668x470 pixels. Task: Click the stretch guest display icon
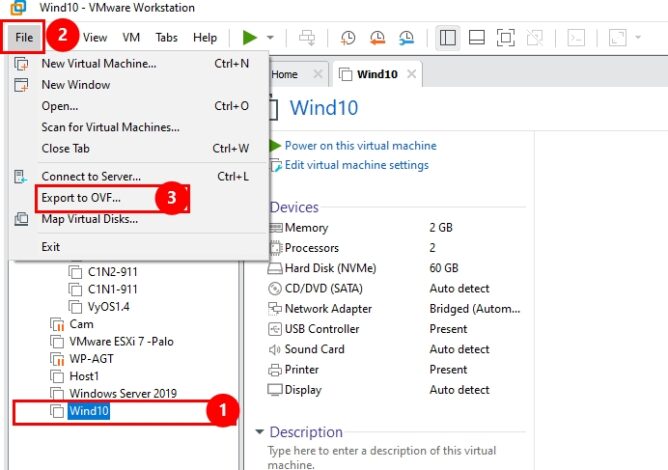pyautogui.click(x=618, y=37)
